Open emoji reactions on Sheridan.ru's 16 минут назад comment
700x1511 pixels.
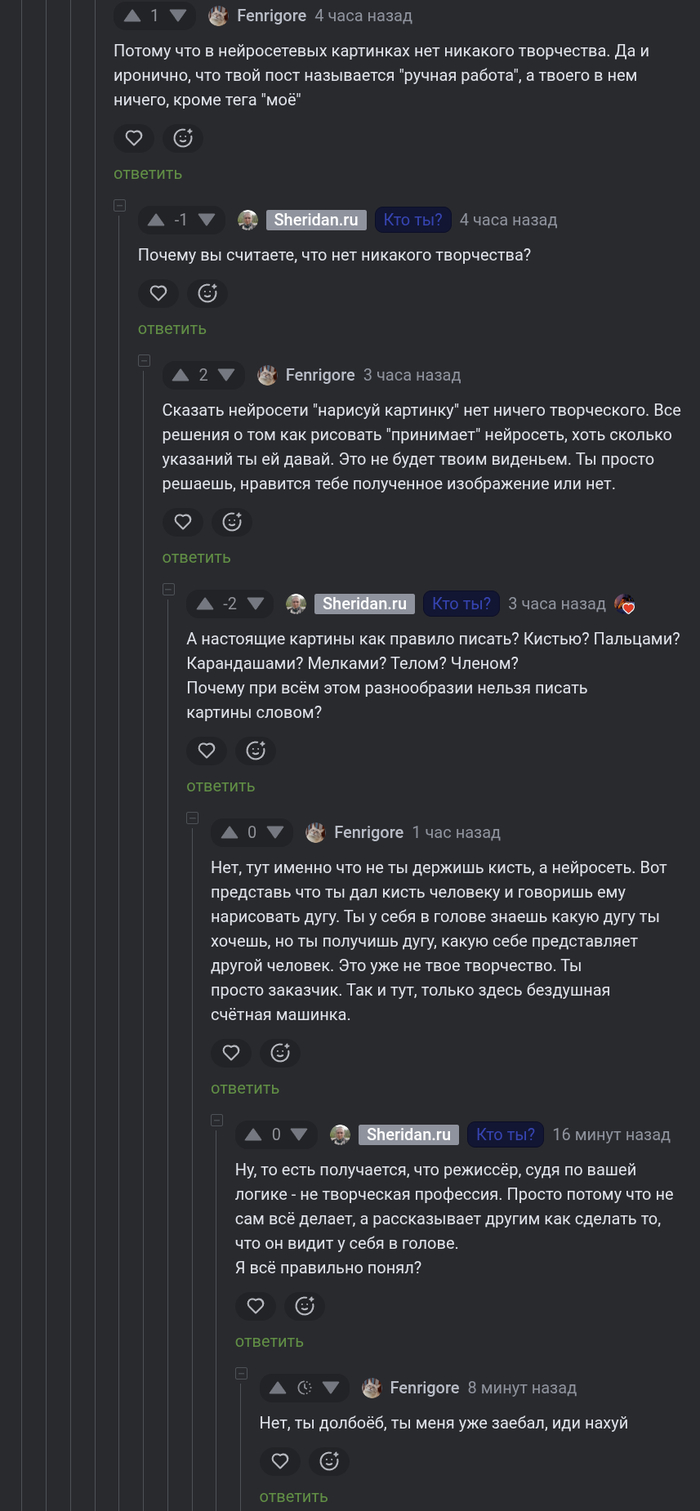tap(305, 1306)
